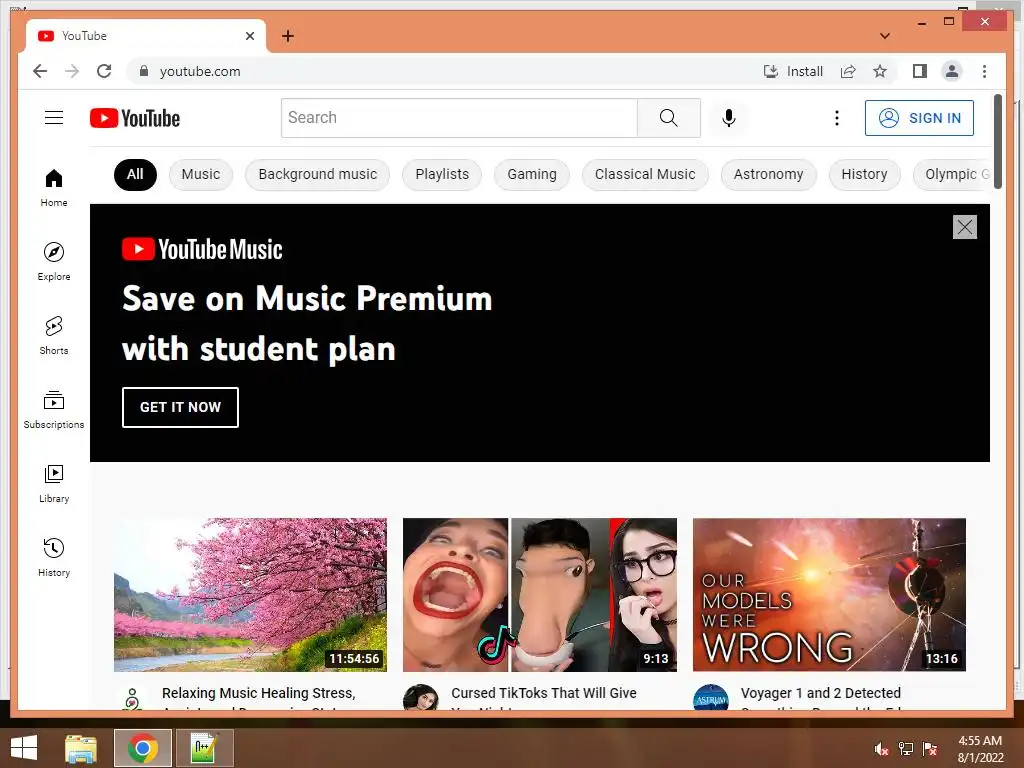Go back with browser back arrow
The width and height of the screenshot is (1024, 768).
(x=40, y=71)
